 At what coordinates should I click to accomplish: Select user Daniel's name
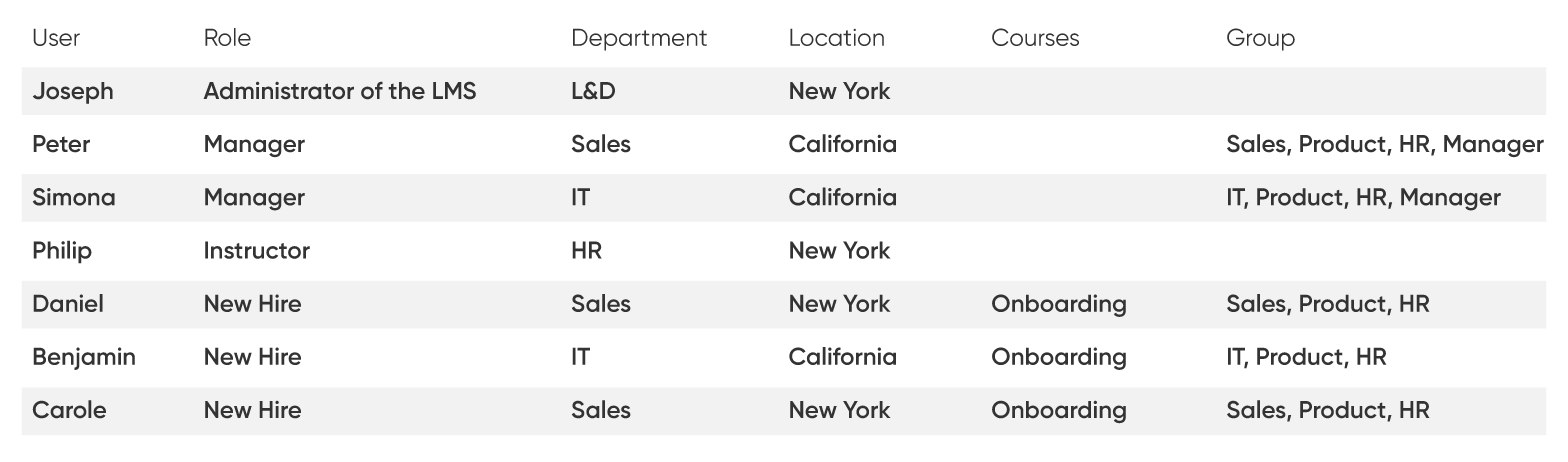tap(68, 304)
